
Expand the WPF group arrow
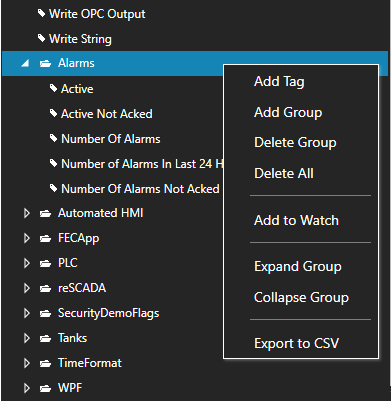27,388
